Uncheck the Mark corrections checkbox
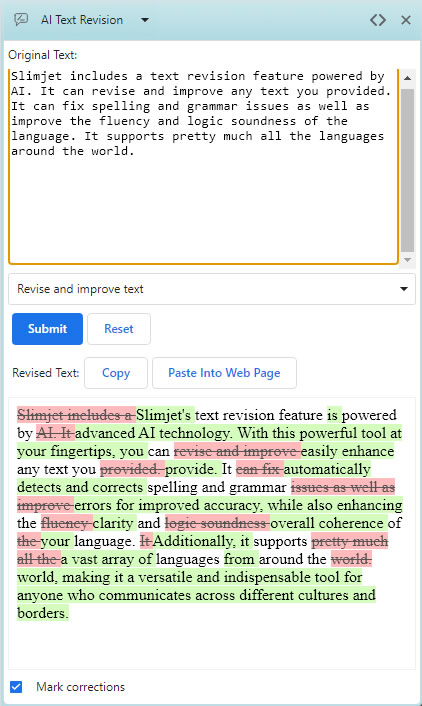The image size is (422, 706). coord(16,687)
